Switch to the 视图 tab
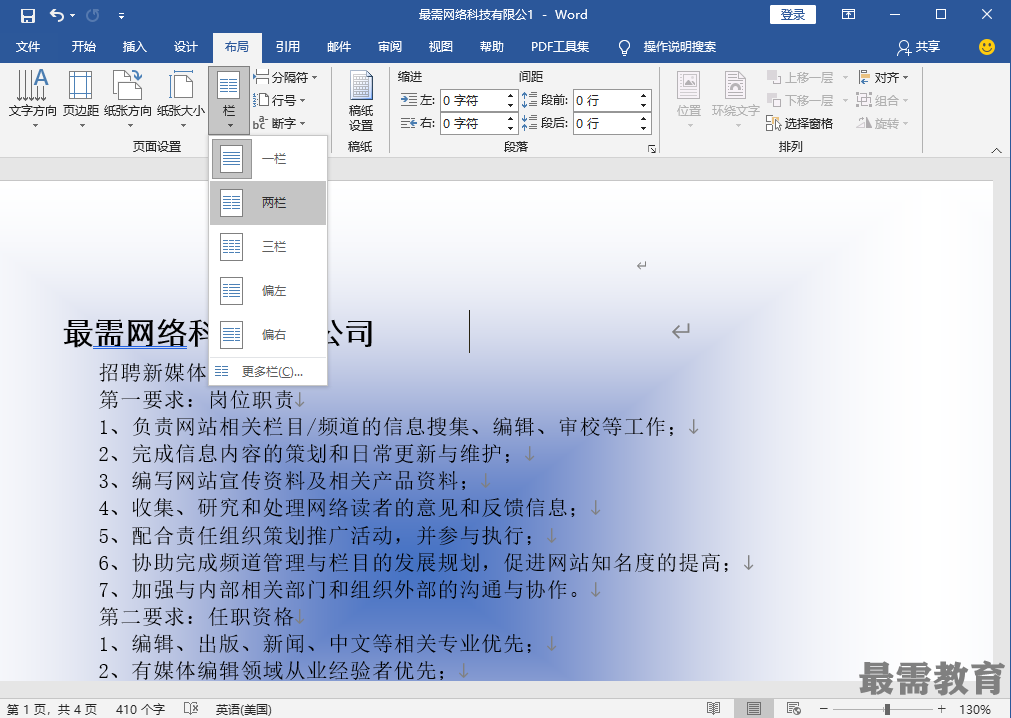This screenshot has height=718, width=1011. (440, 47)
